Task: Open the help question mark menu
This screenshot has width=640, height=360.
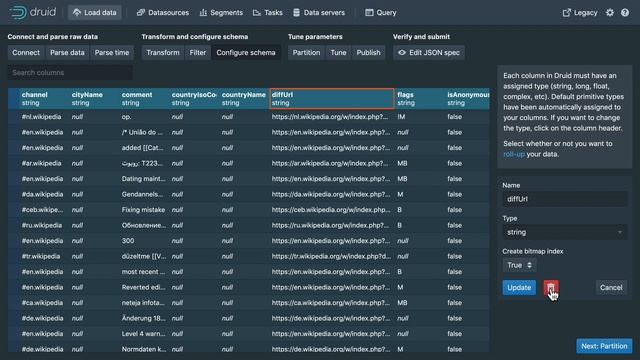Action: (625, 13)
